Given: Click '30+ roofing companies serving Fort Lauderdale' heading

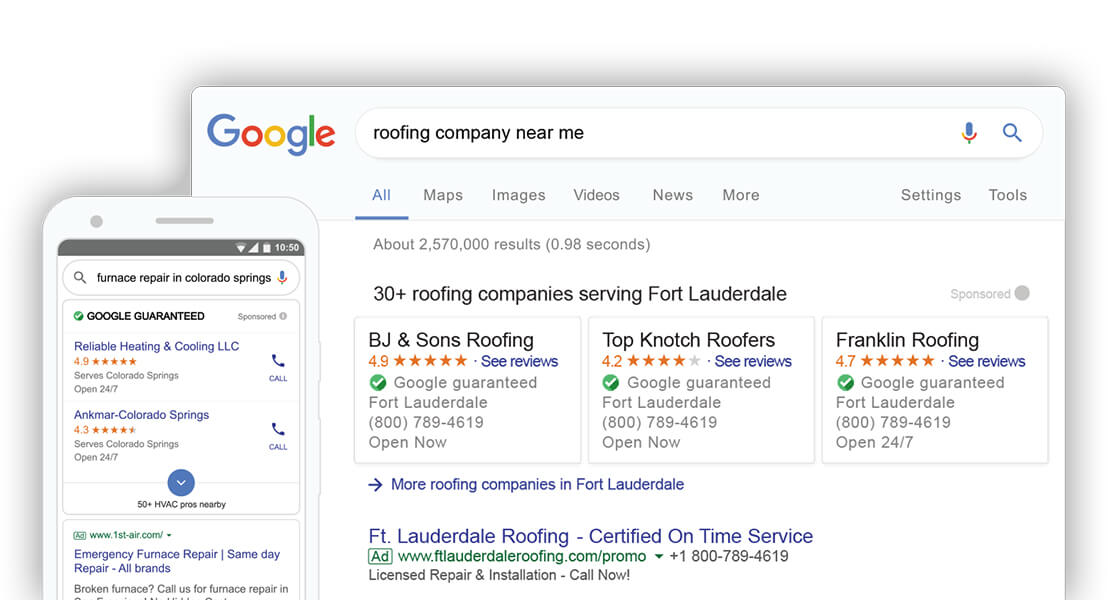Looking at the screenshot, I should (x=579, y=294).
